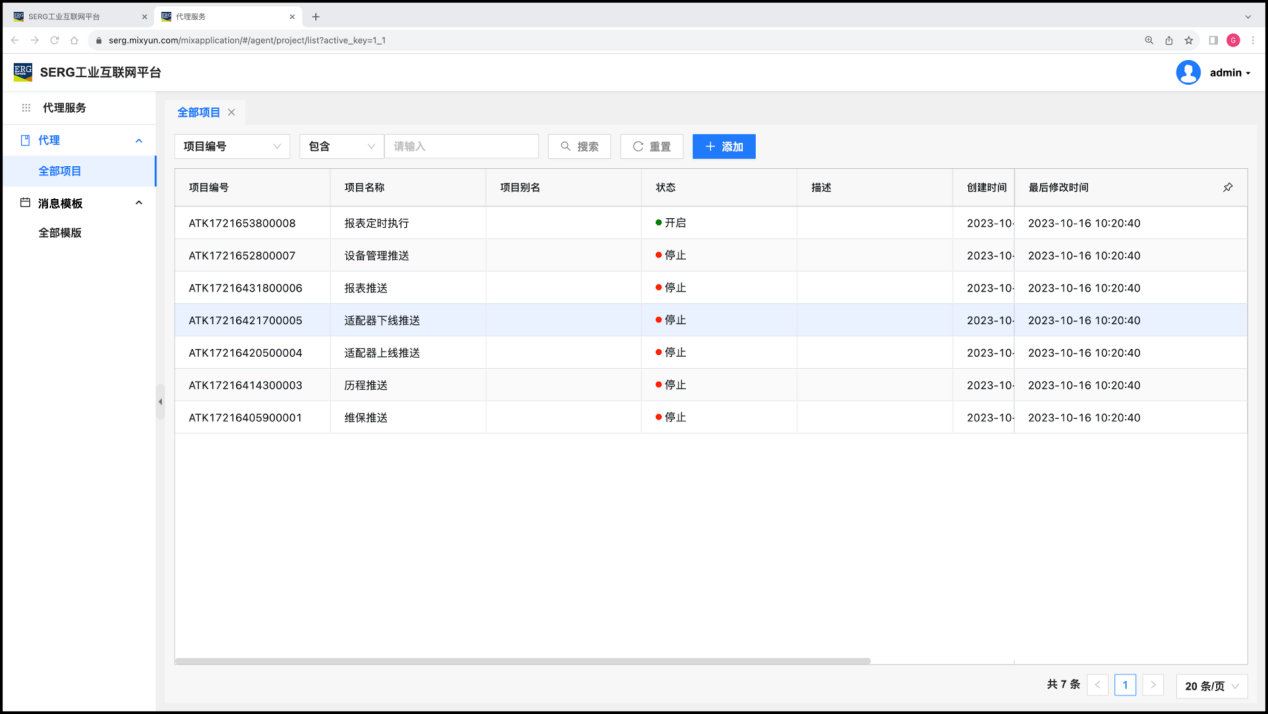
Task: Click the 请输入 search input field
Action: [461, 146]
